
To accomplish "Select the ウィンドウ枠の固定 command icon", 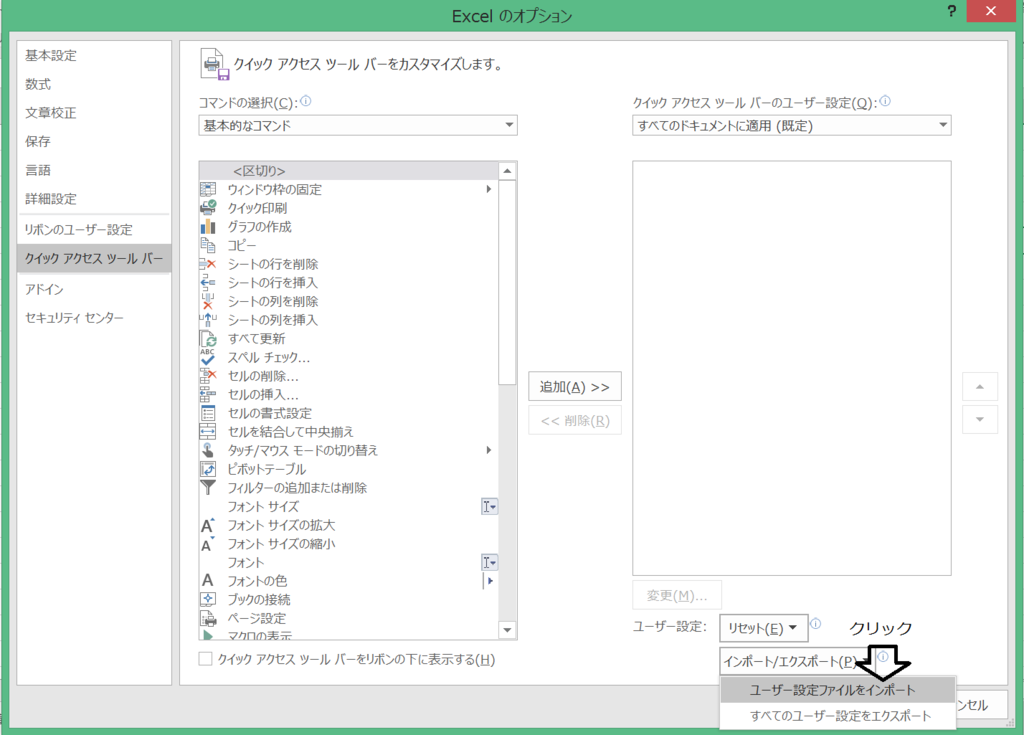I will coord(208,189).
